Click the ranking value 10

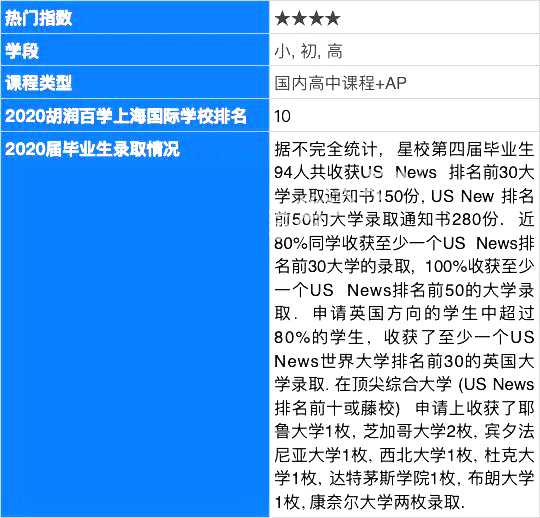(x=282, y=116)
